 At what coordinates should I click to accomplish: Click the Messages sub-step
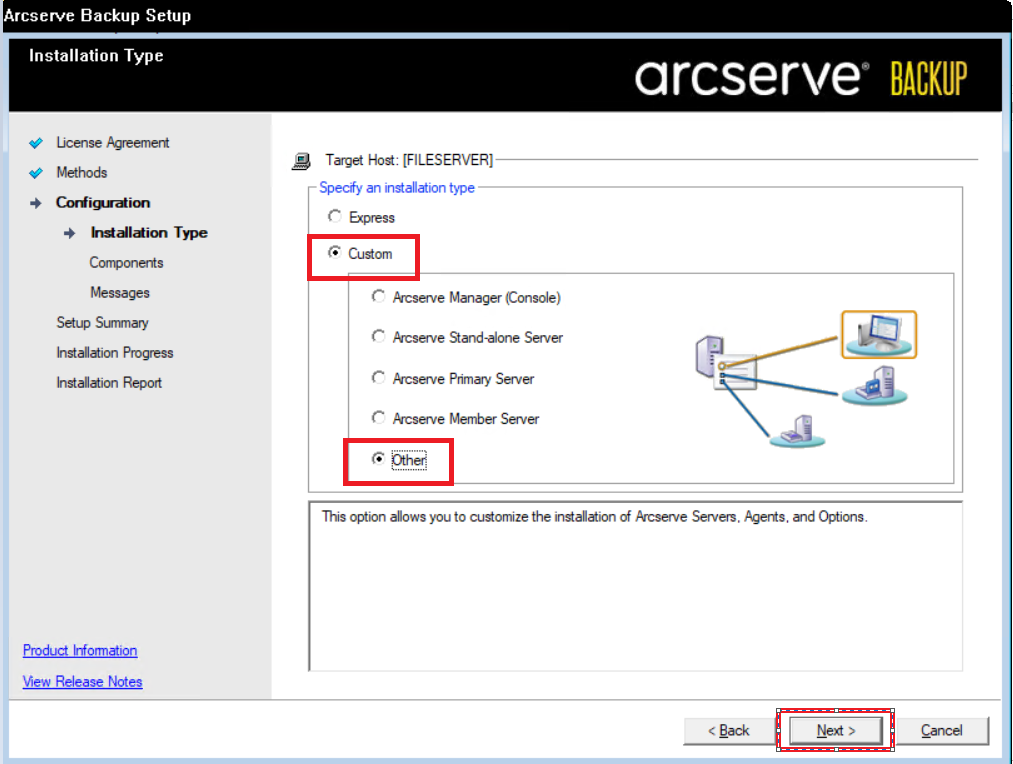120,293
